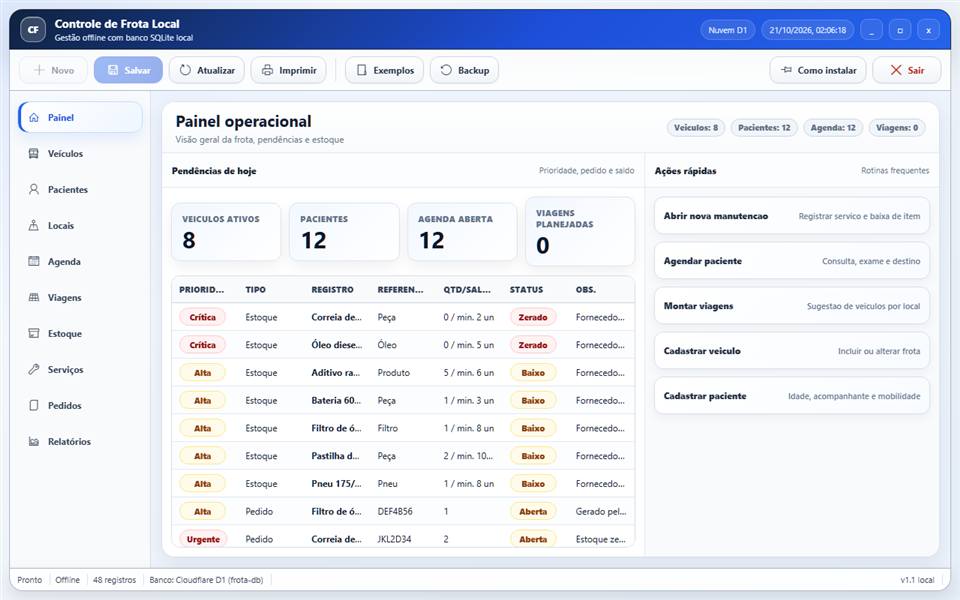Click the plus icon on Novo
Viewport: 960px width, 600px height.
tap(39, 70)
